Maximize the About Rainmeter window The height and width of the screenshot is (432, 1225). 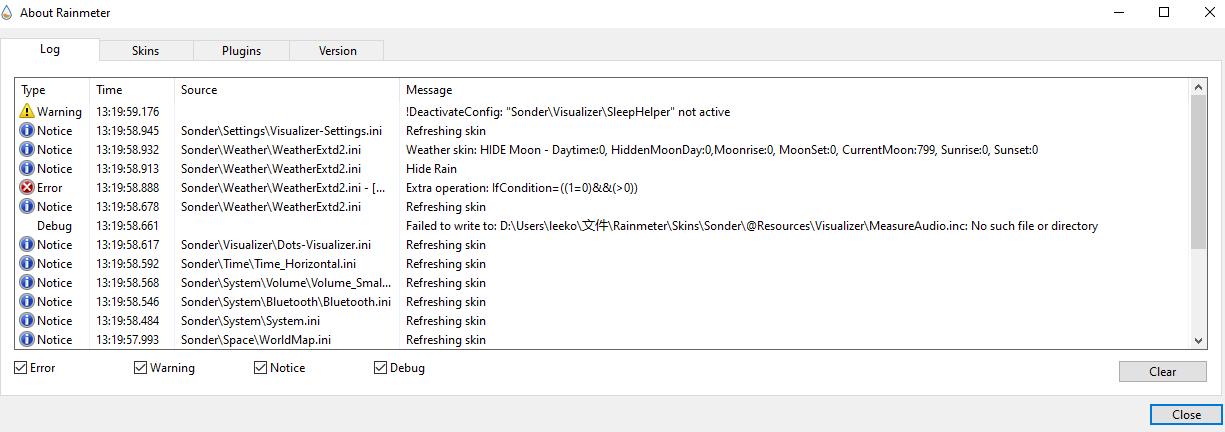point(1163,12)
